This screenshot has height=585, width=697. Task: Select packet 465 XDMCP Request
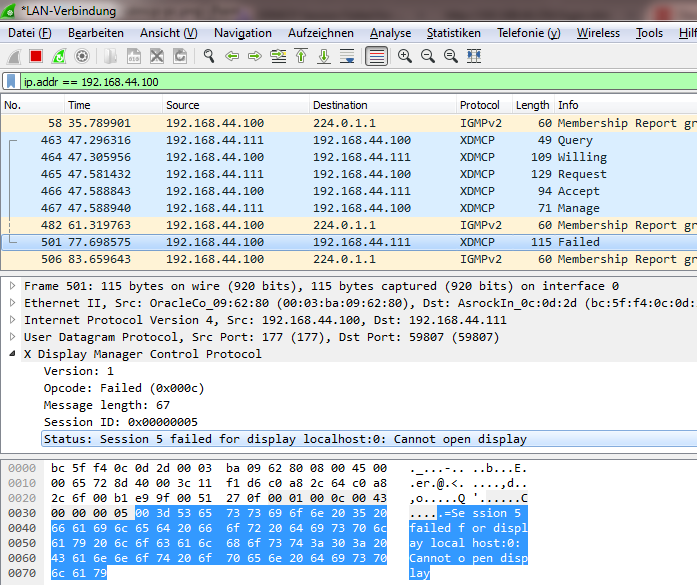pyautogui.click(x=349, y=174)
